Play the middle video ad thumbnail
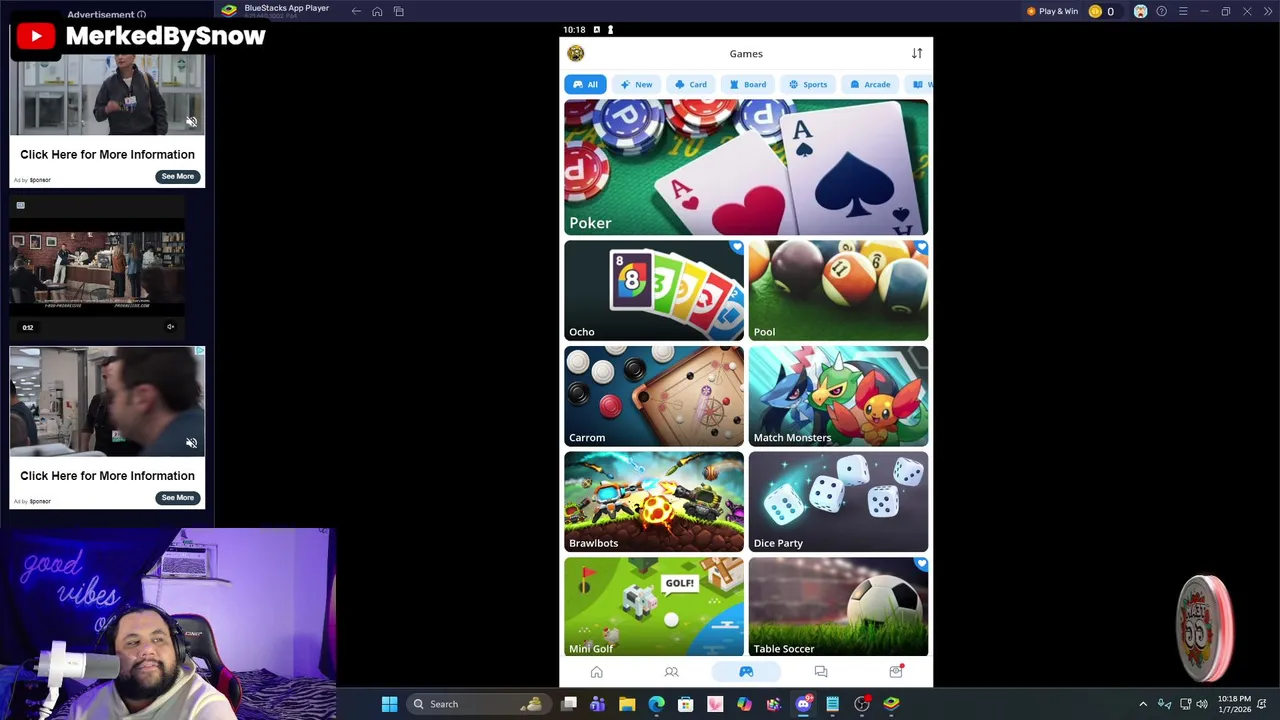The height and width of the screenshot is (720, 1280). pyautogui.click(x=97, y=268)
